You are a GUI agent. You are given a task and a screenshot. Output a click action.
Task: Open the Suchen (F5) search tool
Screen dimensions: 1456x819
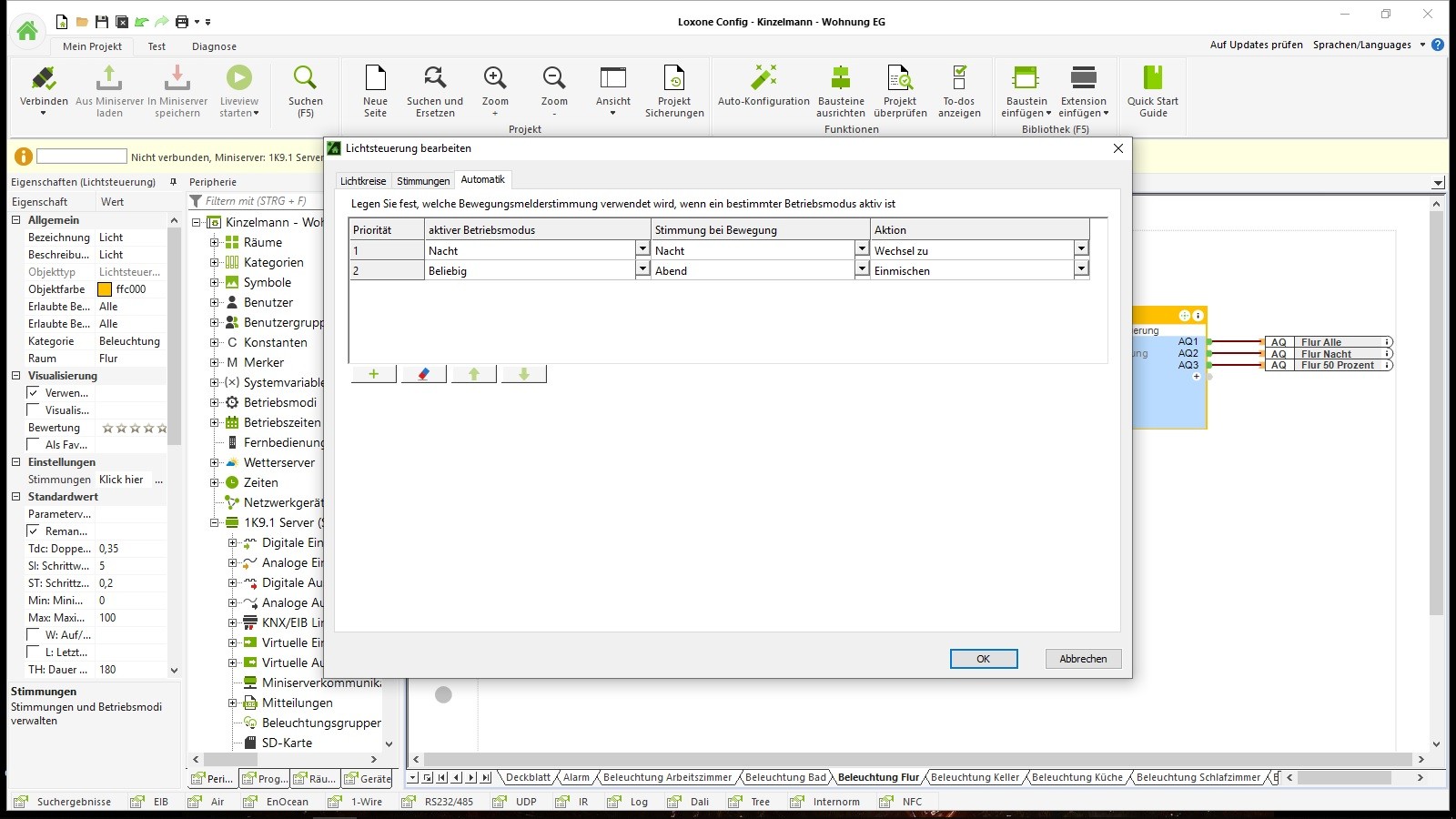(305, 79)
